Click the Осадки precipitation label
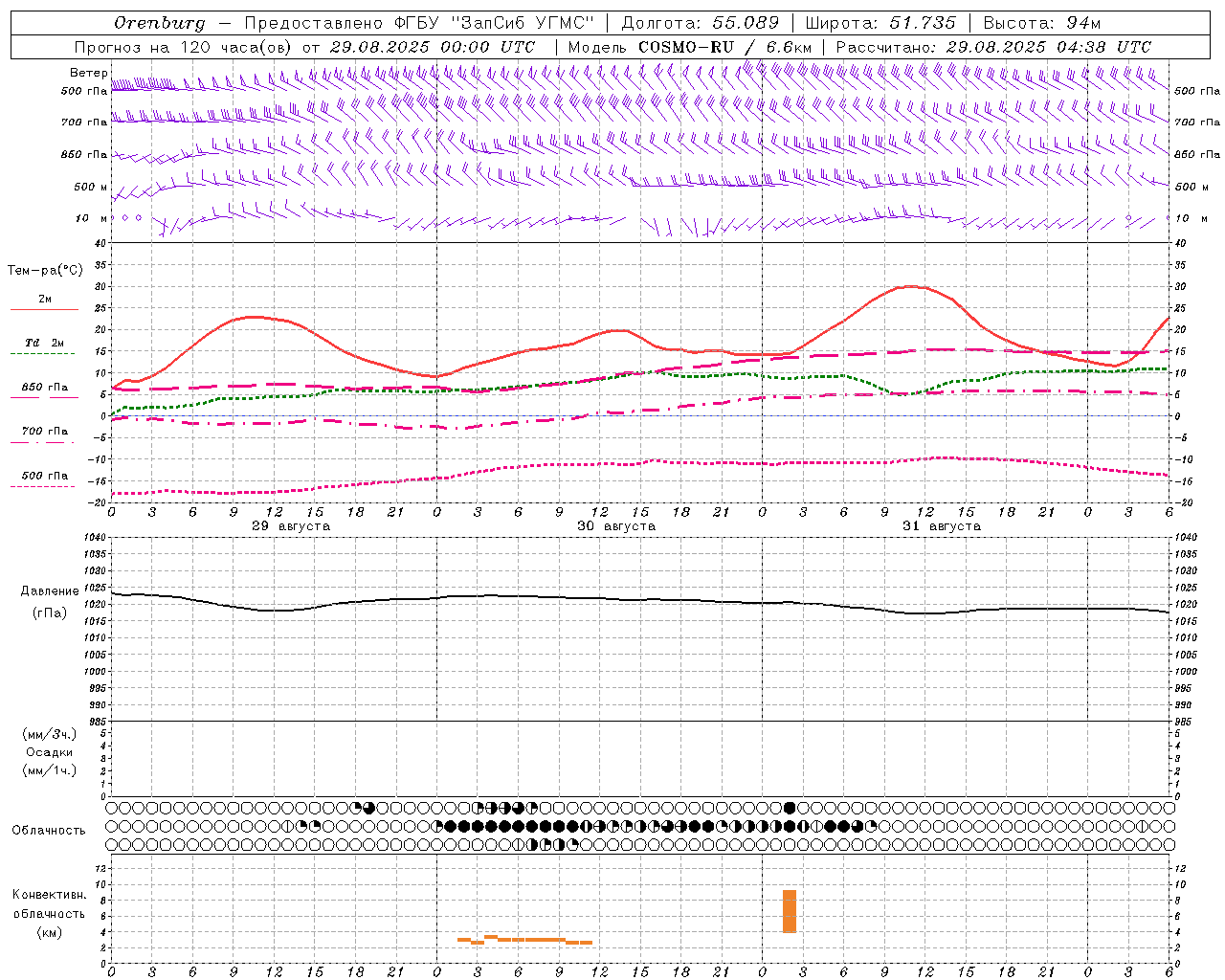The width and height of the screenshot is (1225, 980). tap(50, 752)
